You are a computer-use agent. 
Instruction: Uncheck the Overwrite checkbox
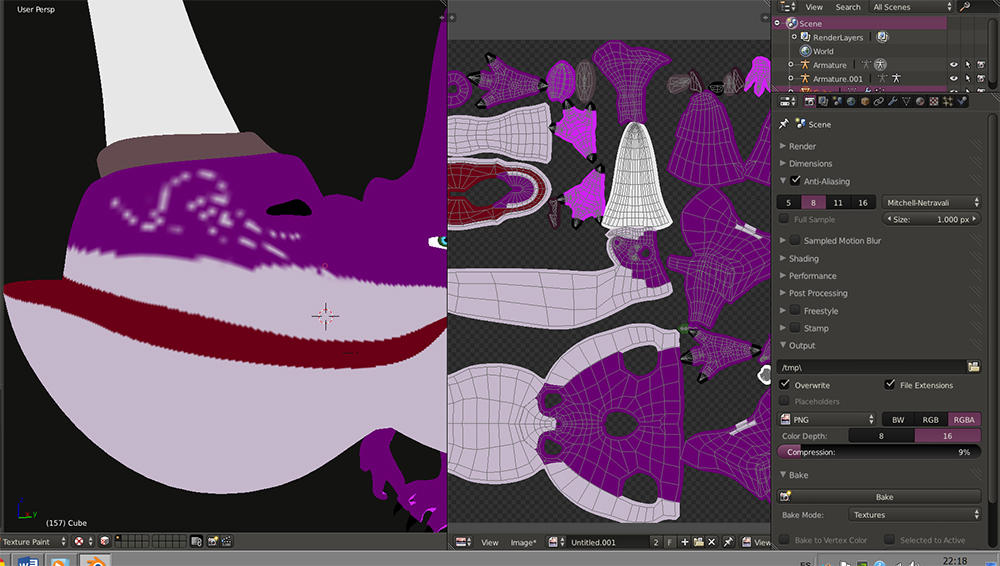coord(784,385)
